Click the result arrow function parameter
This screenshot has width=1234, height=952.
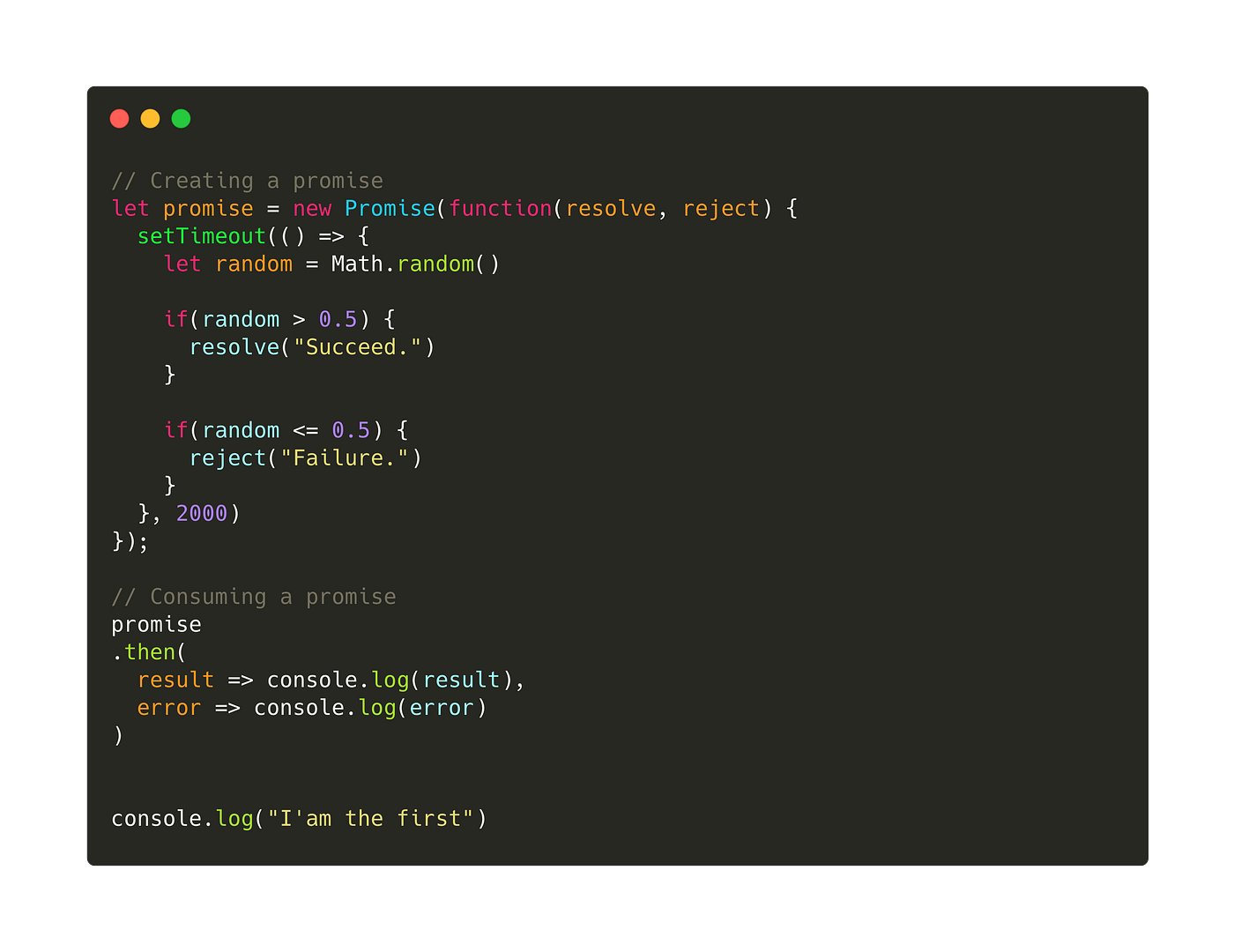(x=175, y=679)
